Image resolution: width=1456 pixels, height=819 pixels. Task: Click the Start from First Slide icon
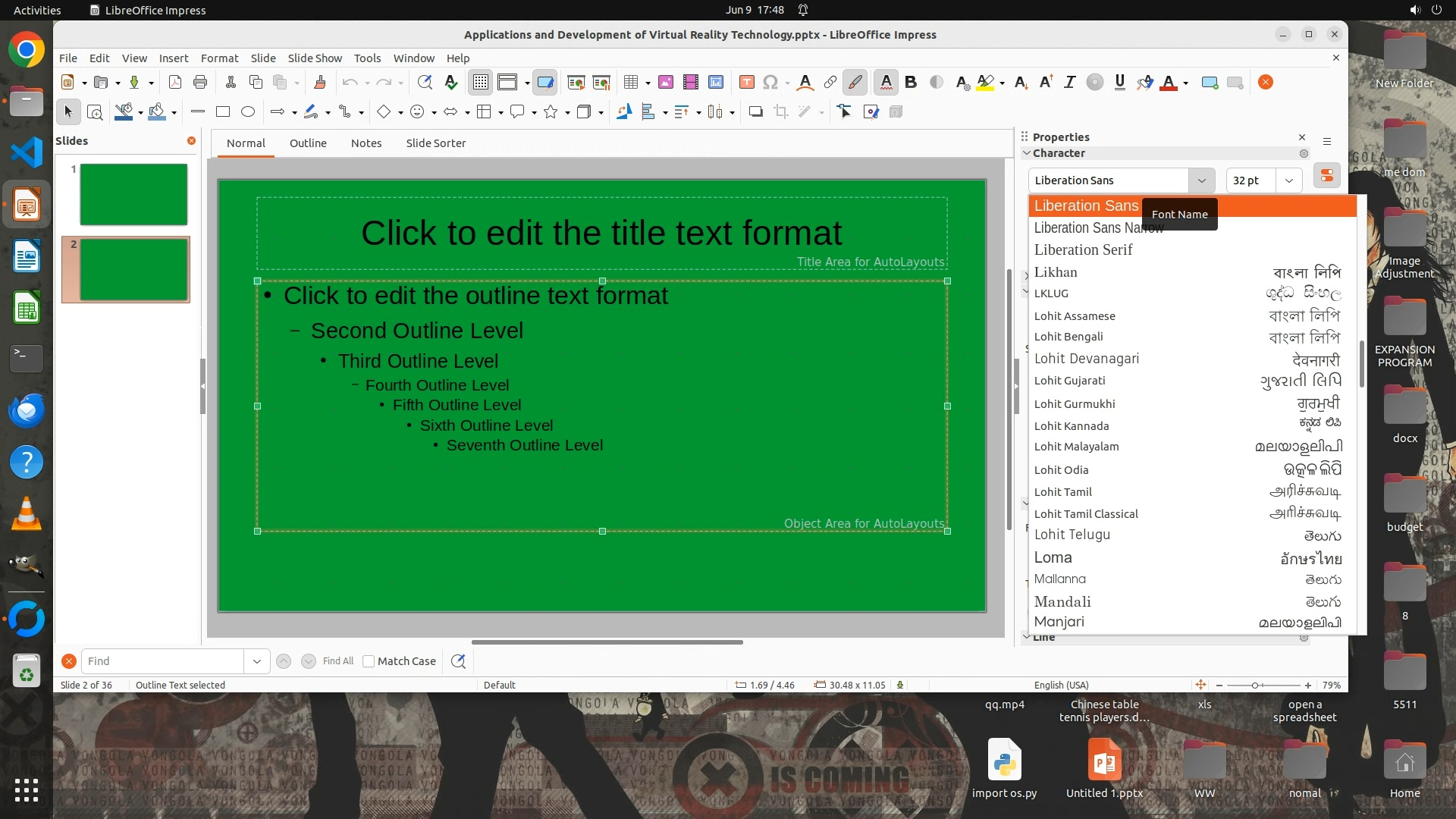576,83
